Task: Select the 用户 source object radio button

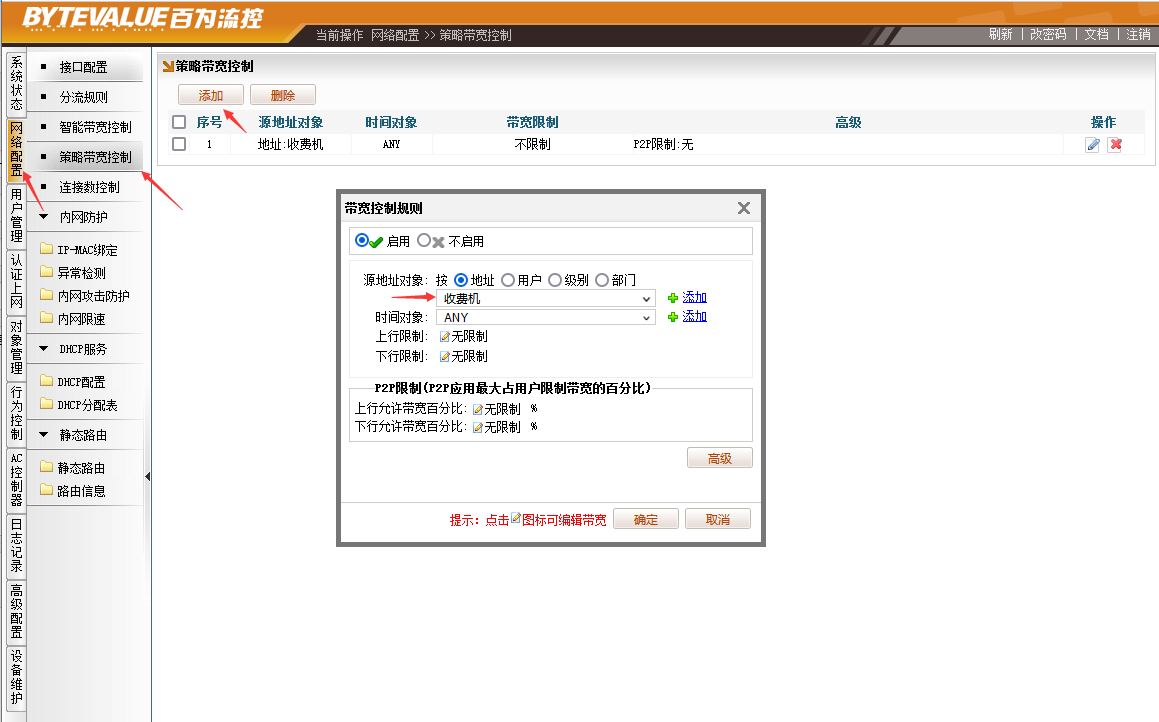Action: [508, 280]
